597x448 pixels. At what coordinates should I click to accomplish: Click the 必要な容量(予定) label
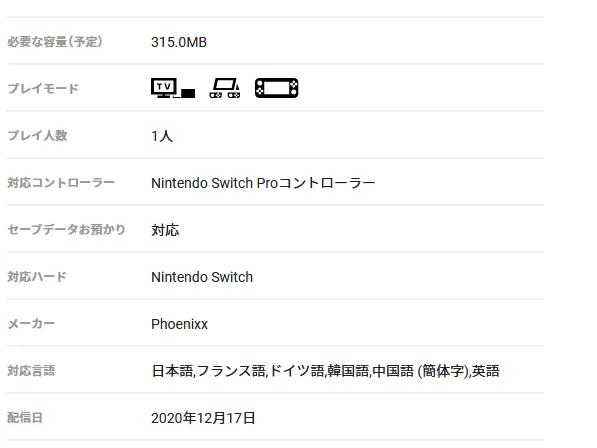click(55, 41)
